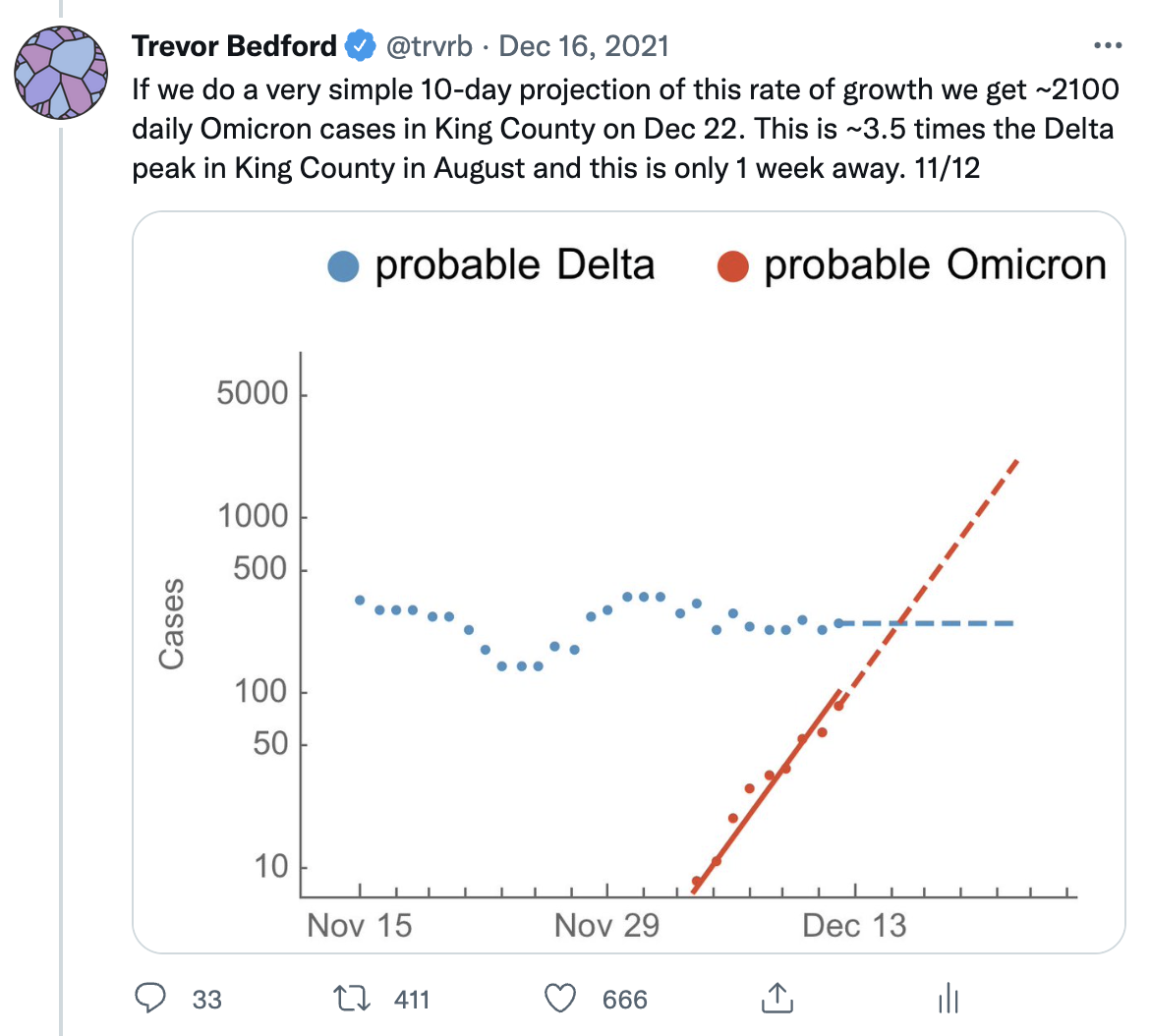Click the probable Omicron legend label
Screen dimensions: 1150x1036
click(936, 265)
